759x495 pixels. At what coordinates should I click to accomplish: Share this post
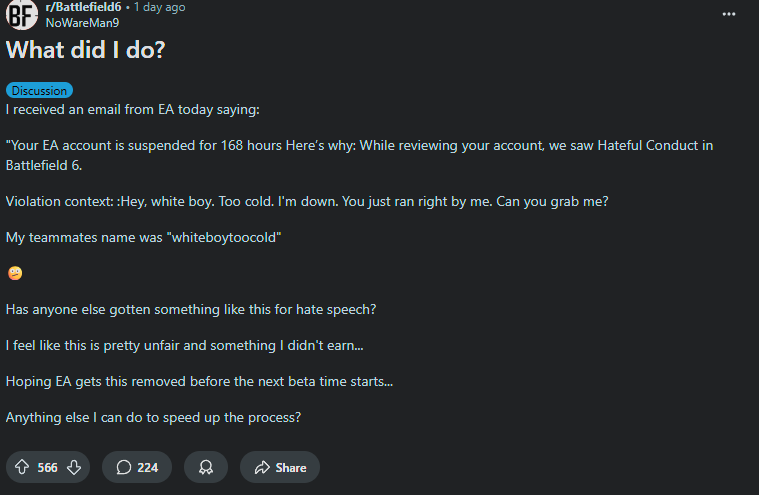click(x=280, y=467)
